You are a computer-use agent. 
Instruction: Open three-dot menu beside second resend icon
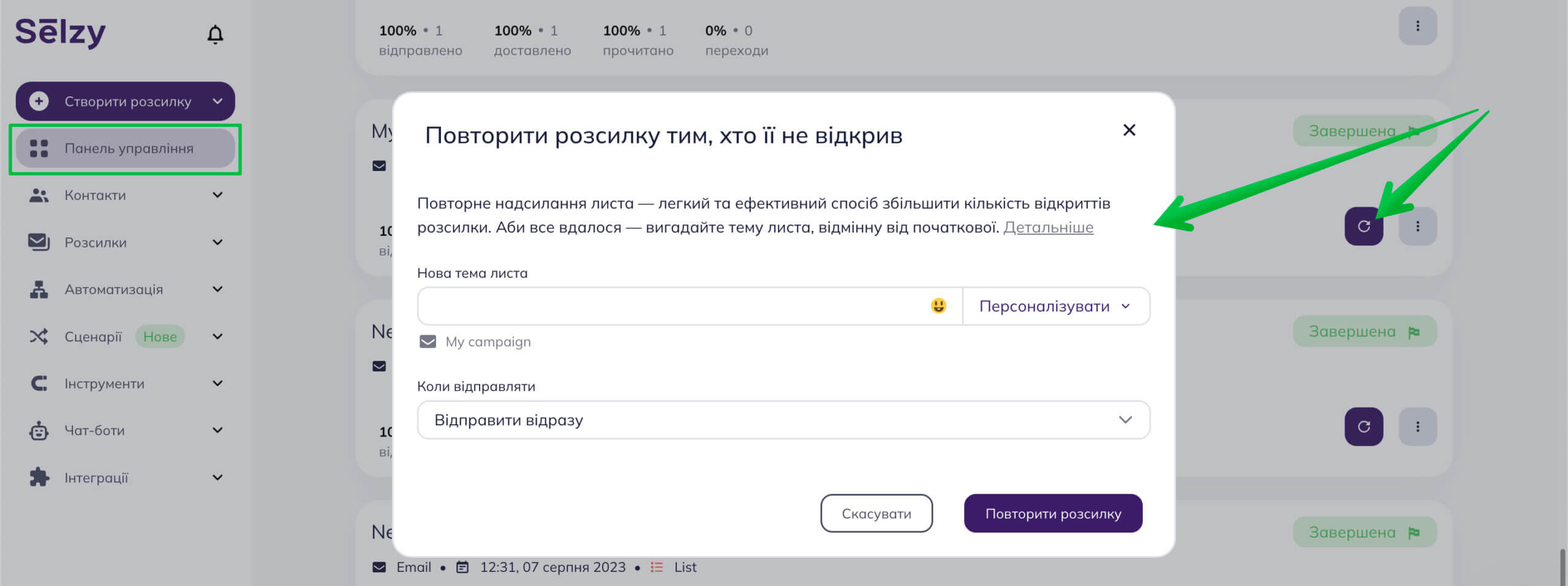click(x=1417, y=427)
